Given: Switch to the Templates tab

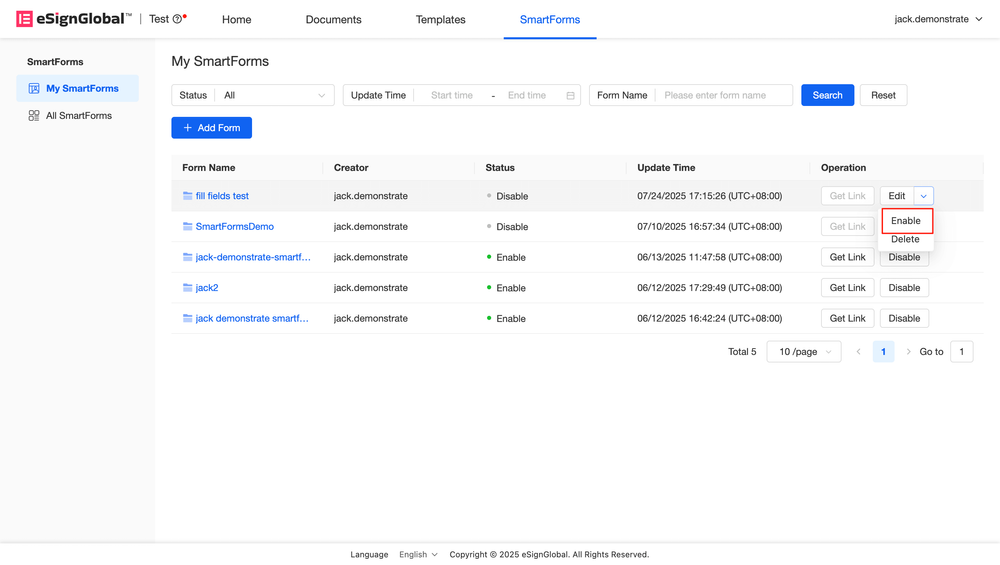Looking at the screenshot, I should 440,19.
